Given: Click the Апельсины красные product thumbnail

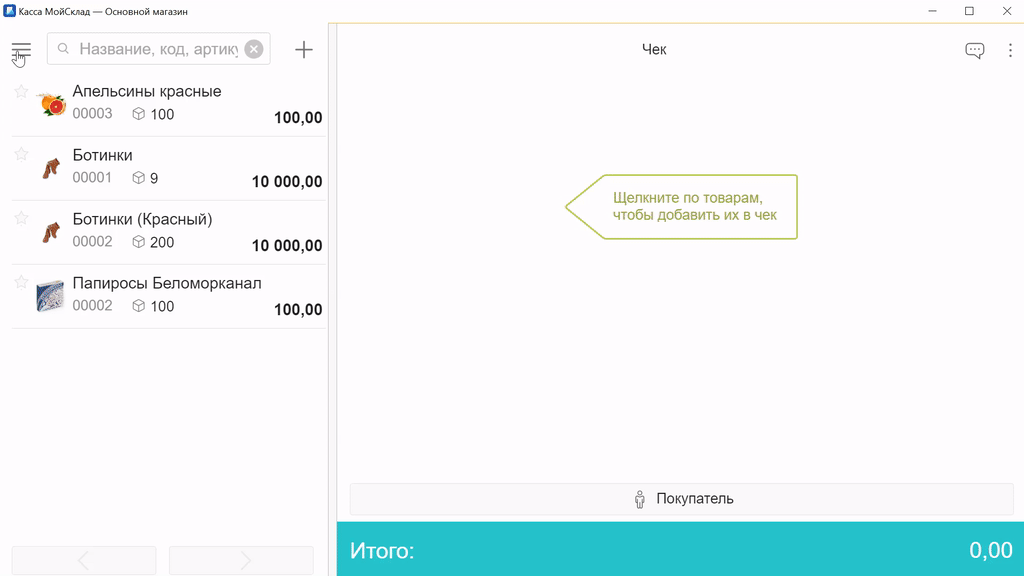Looking at the screenshot, I should tap(51, 104).
